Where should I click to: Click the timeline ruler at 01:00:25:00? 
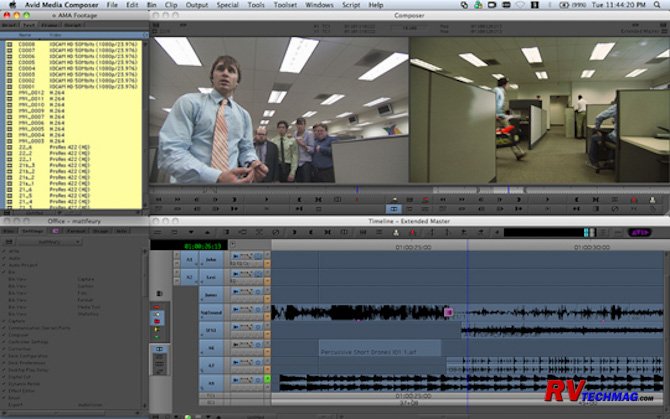[412, 246]
